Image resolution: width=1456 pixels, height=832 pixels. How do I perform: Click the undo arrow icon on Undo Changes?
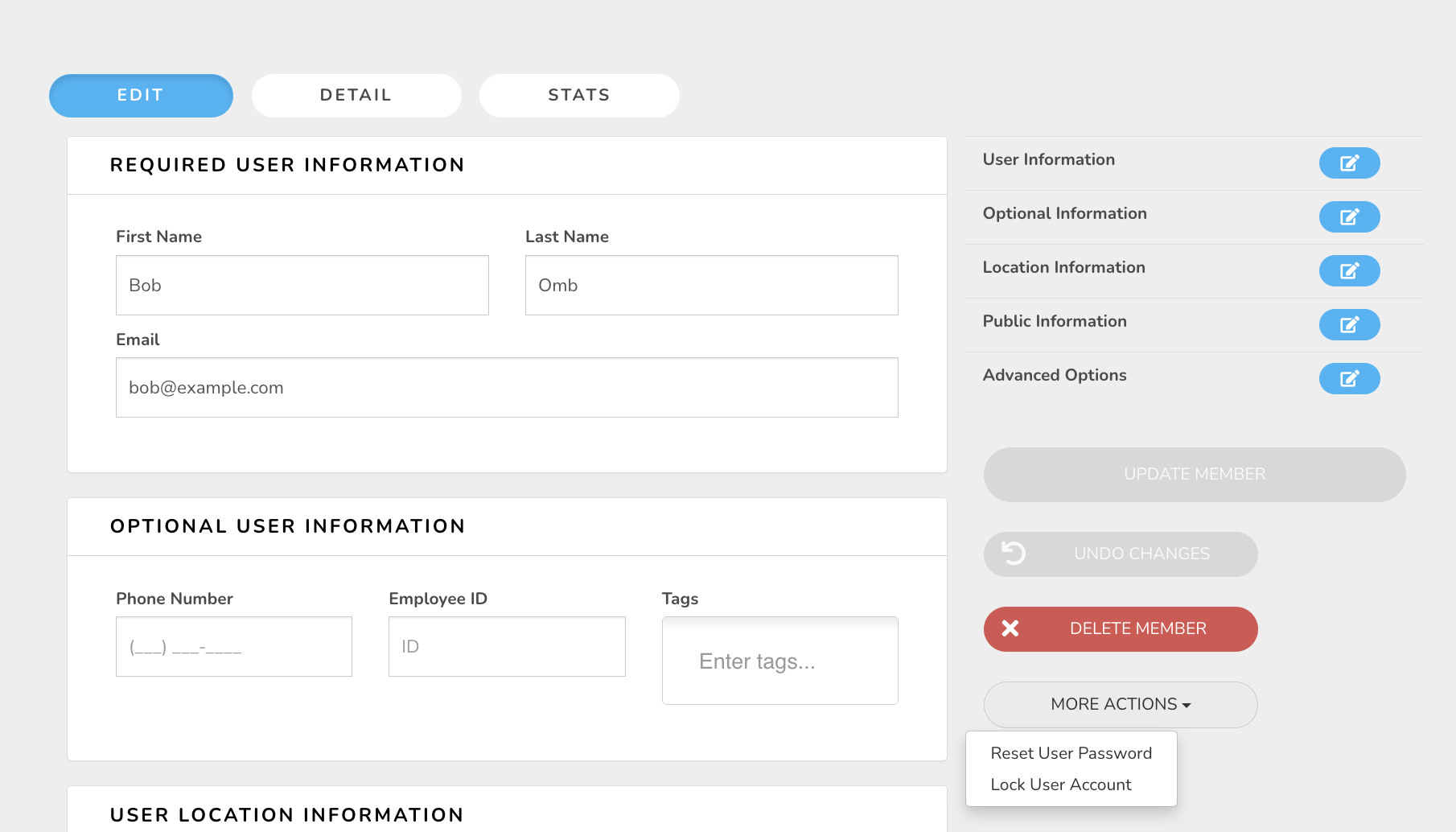1014,553
